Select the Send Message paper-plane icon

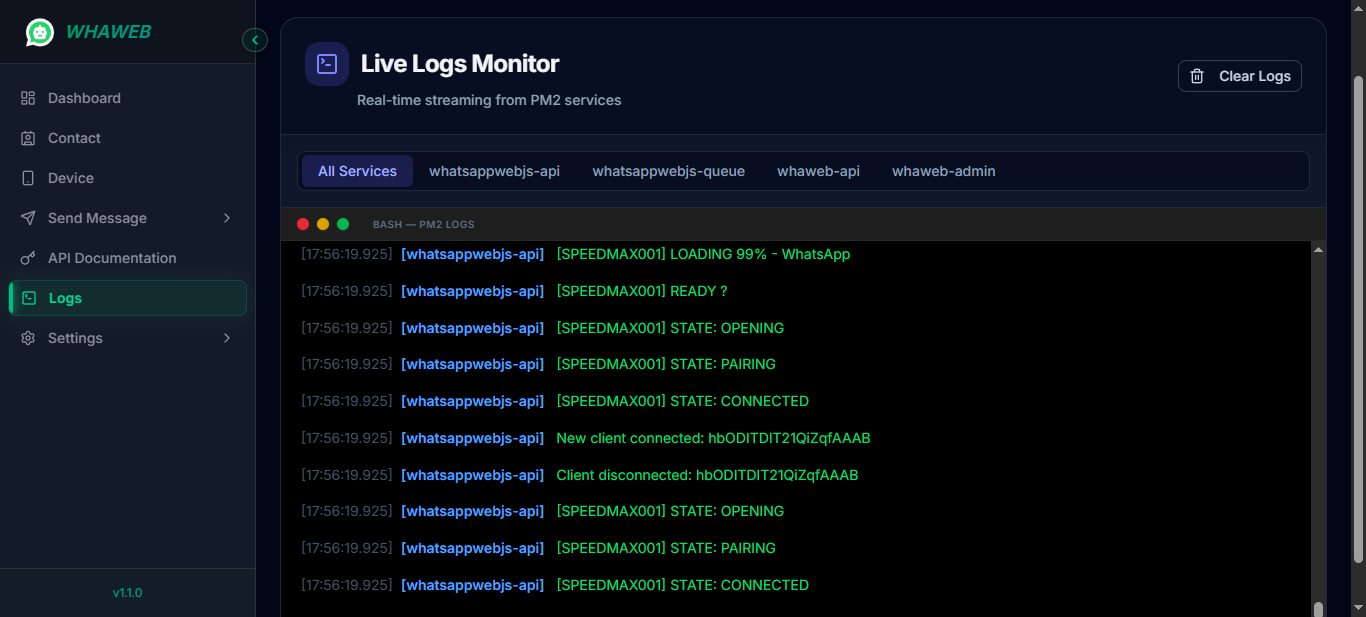[x=27, y=217]
